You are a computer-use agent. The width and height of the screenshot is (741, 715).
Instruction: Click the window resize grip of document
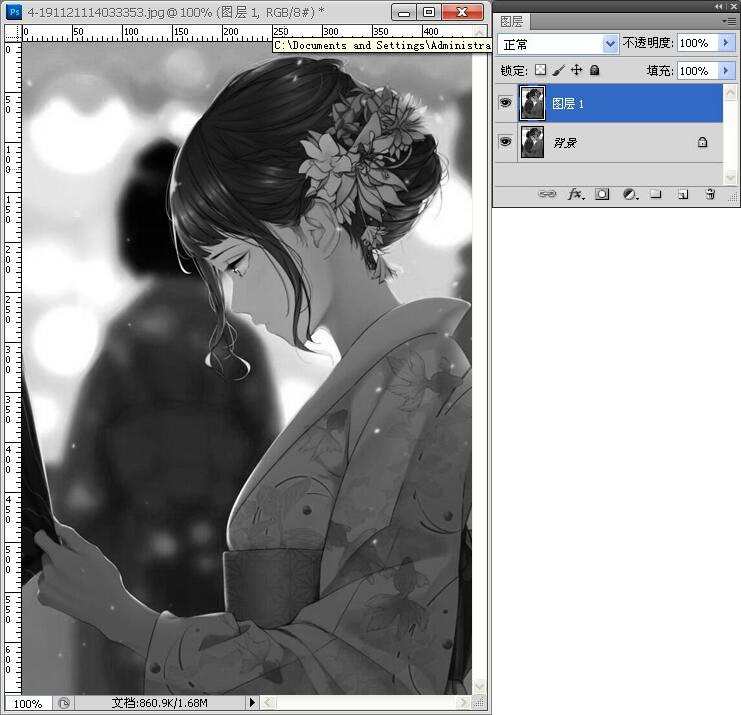(x=479, y=703)
